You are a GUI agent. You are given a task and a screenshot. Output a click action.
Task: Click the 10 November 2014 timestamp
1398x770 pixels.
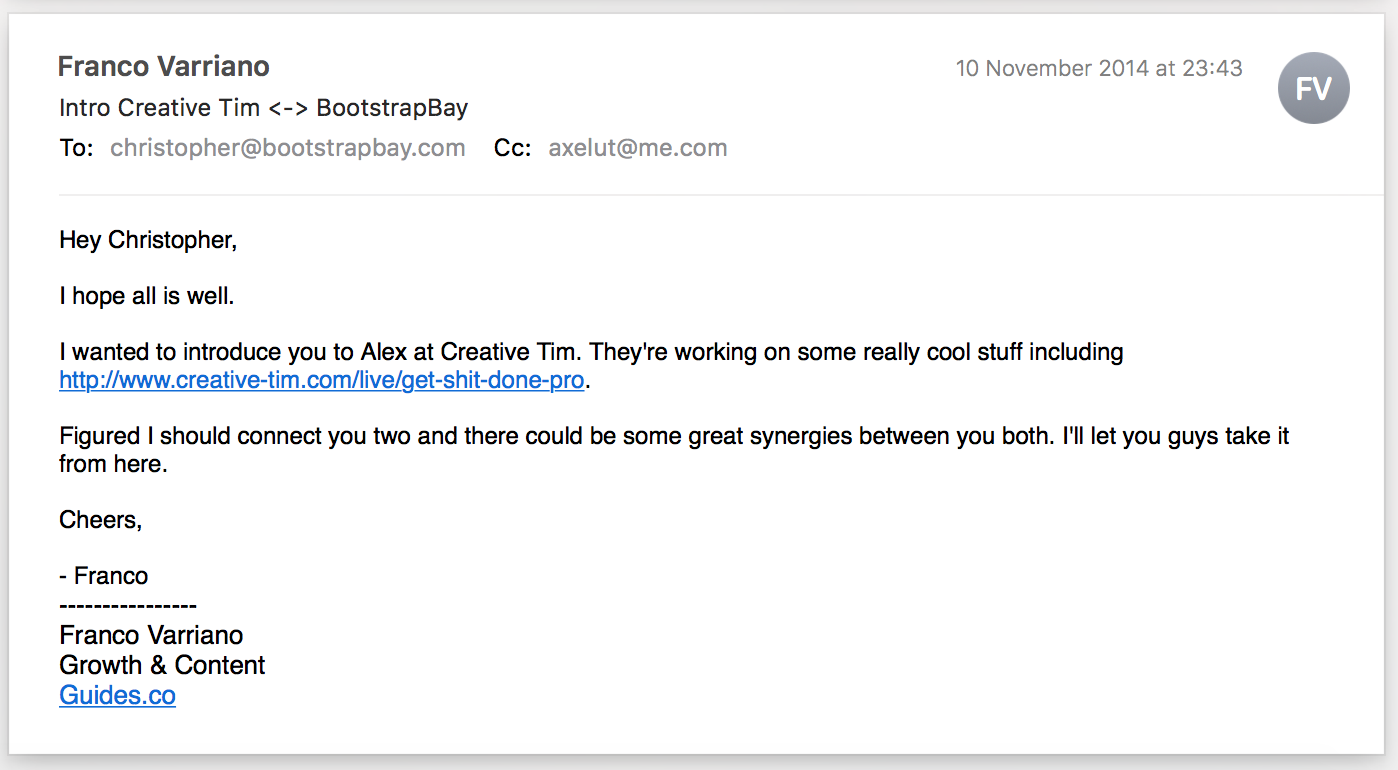click(x=1098, y=68)
